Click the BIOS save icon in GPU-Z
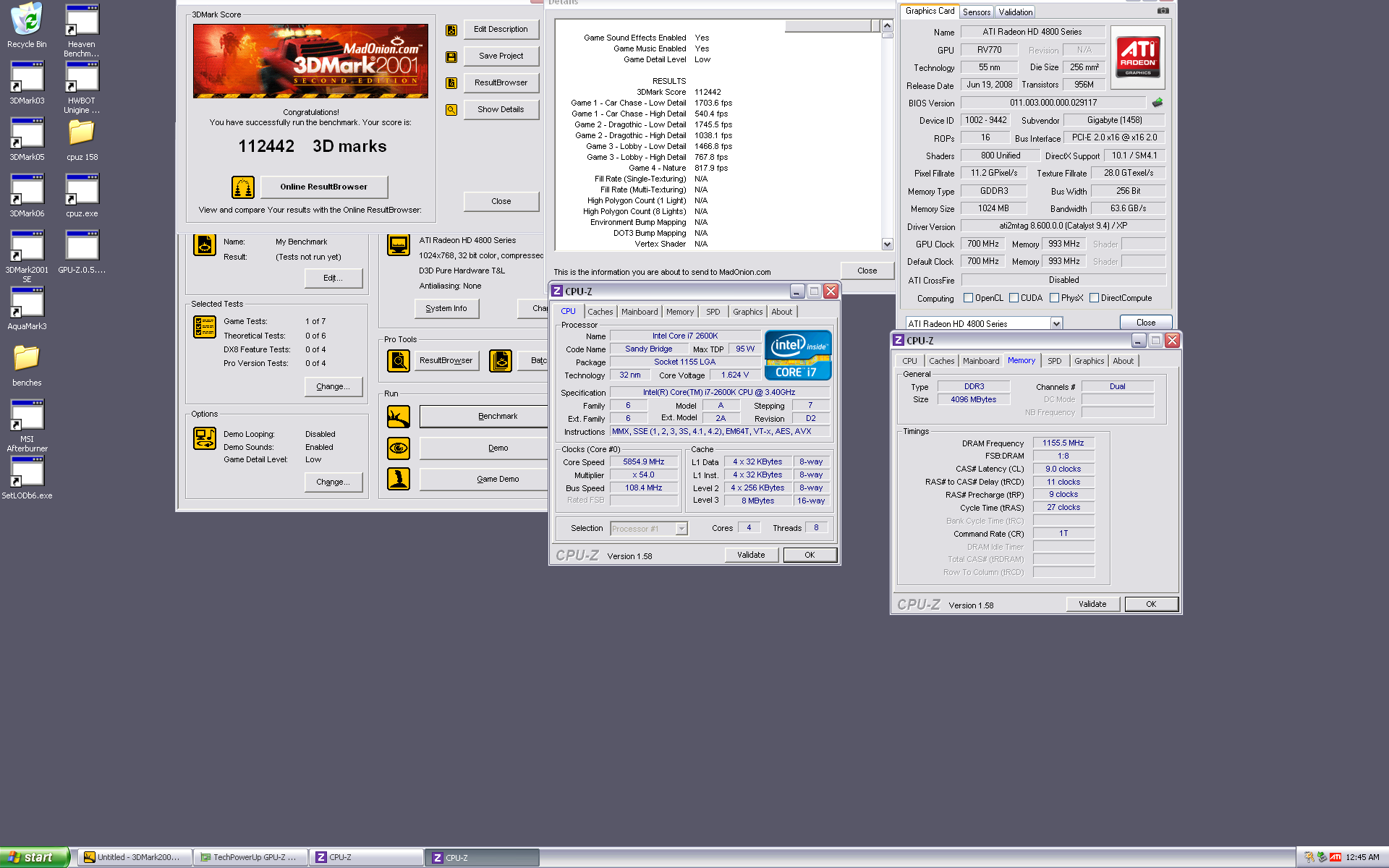 (x=1157, y=103)
